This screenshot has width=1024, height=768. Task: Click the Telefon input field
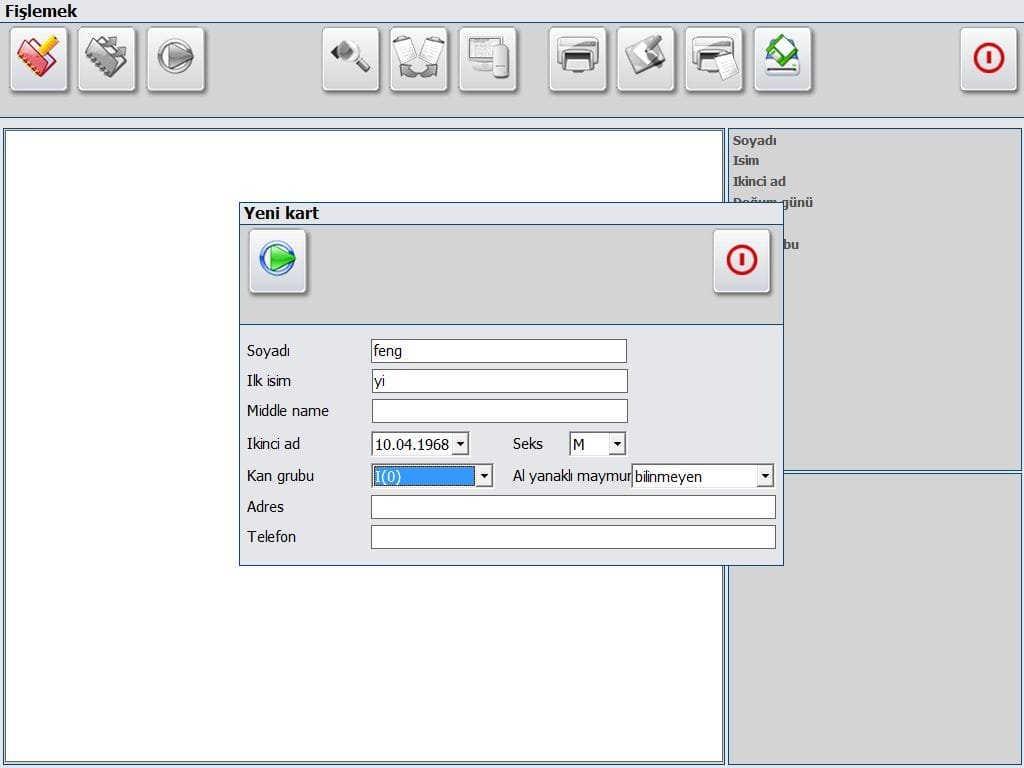pyautogui.click(x=572, y=537)
